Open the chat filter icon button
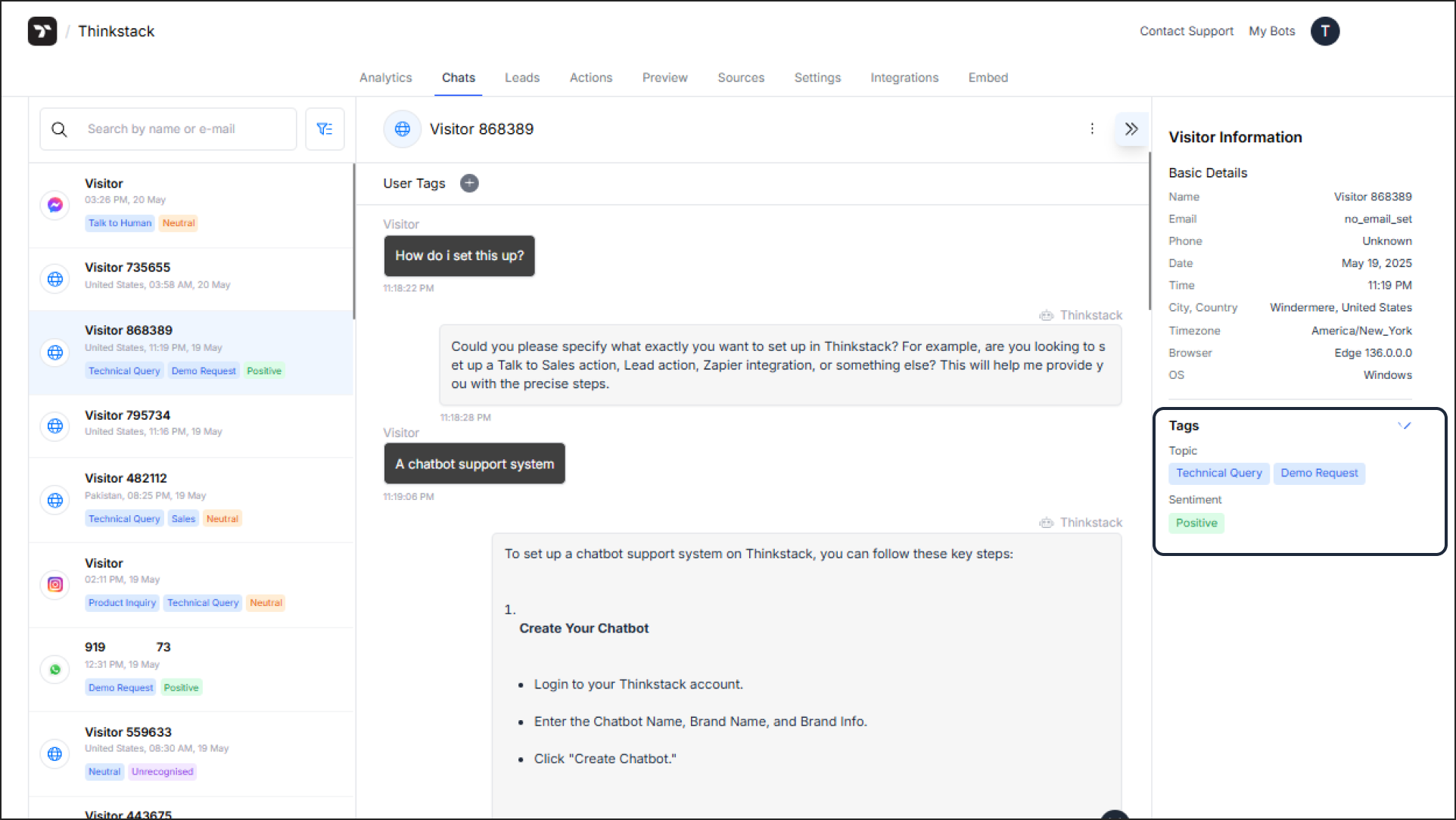 (325, 129)
